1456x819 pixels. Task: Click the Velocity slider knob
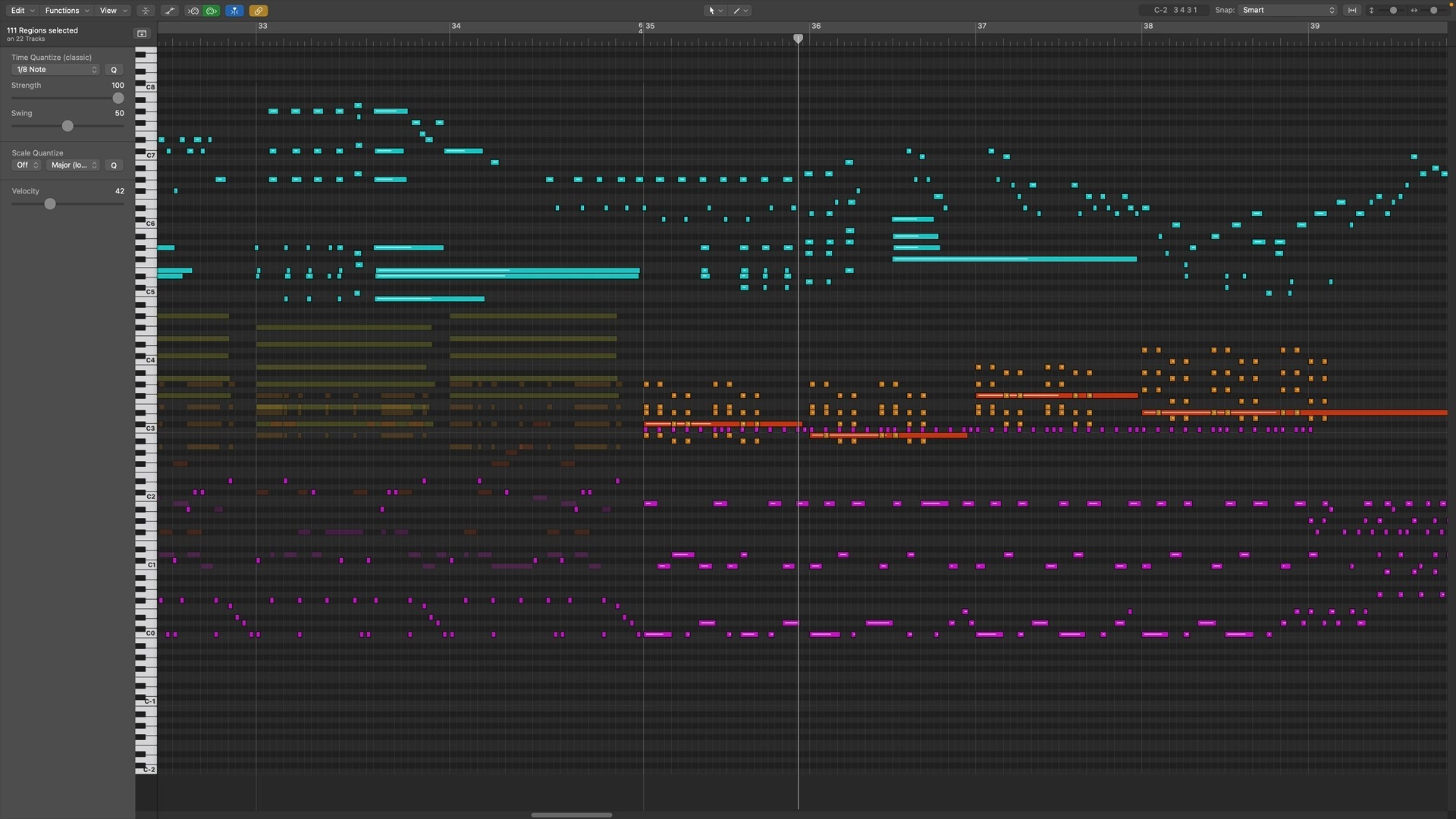pos(50,204)
